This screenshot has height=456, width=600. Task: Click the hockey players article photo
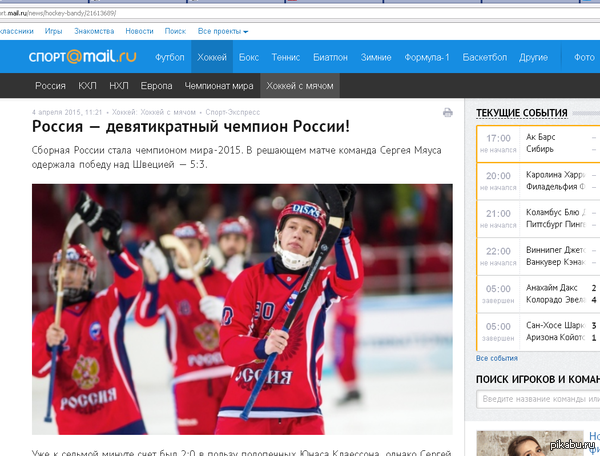coord(242,308)
